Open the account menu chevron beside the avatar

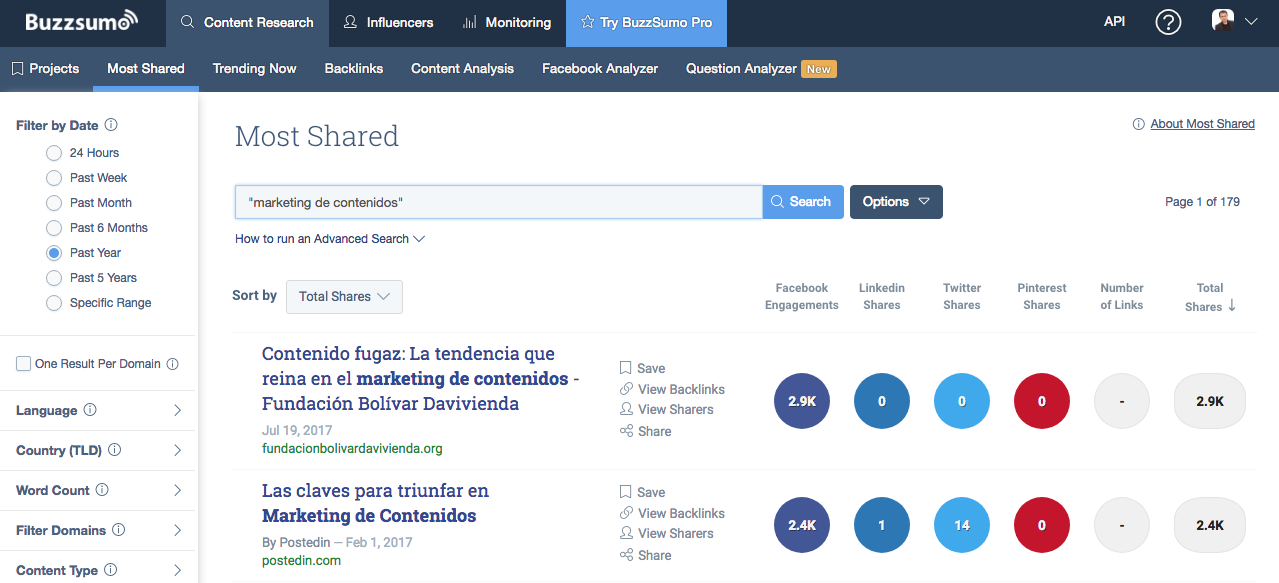click(x=1250, y=21)
